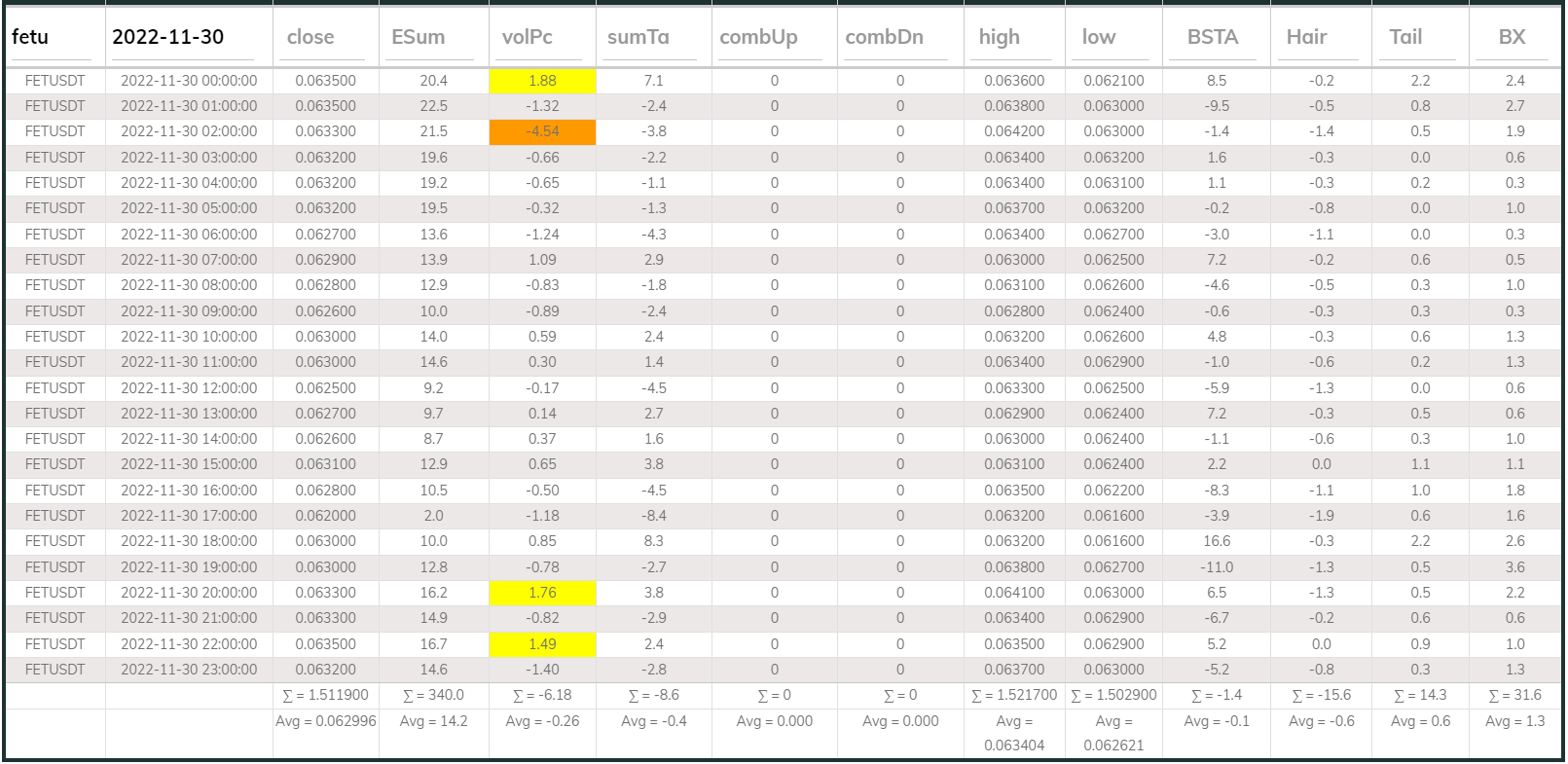Click the ESum total ∑ = 340.0
The height and width of the screenshot is (764, 1568).
point(434,695)
